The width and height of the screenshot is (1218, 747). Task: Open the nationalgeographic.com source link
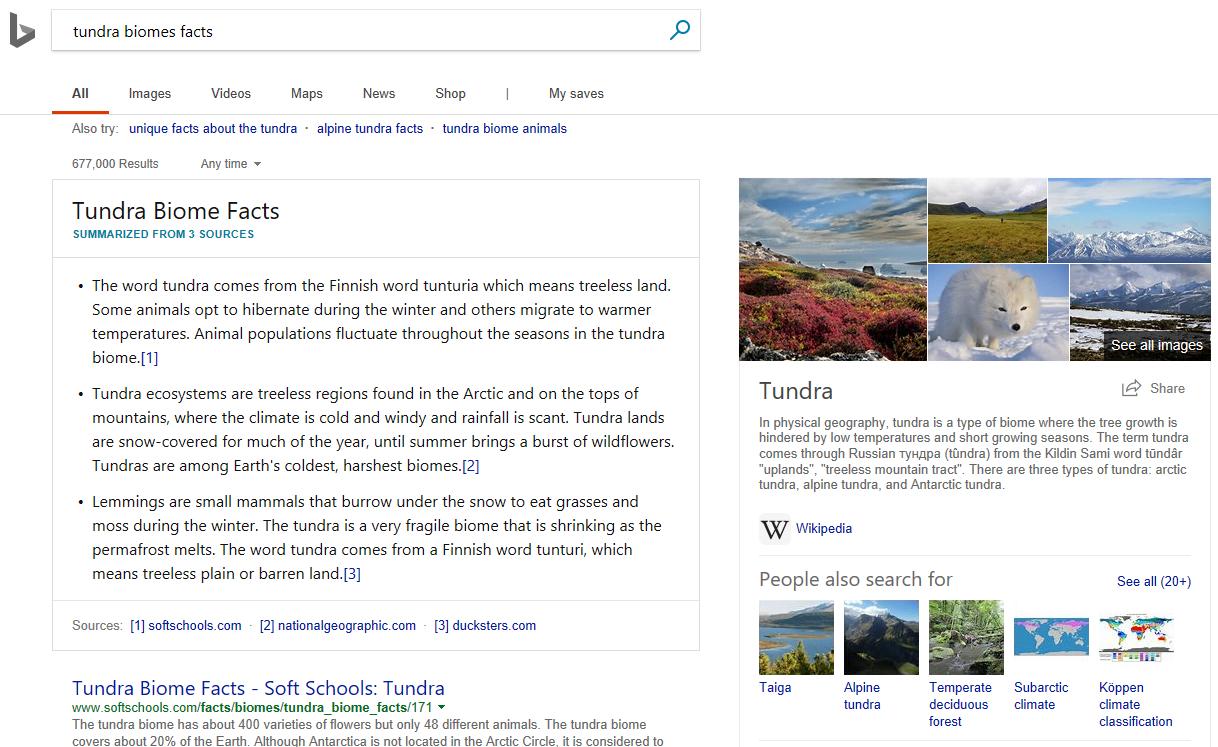(x=337, y=625)
